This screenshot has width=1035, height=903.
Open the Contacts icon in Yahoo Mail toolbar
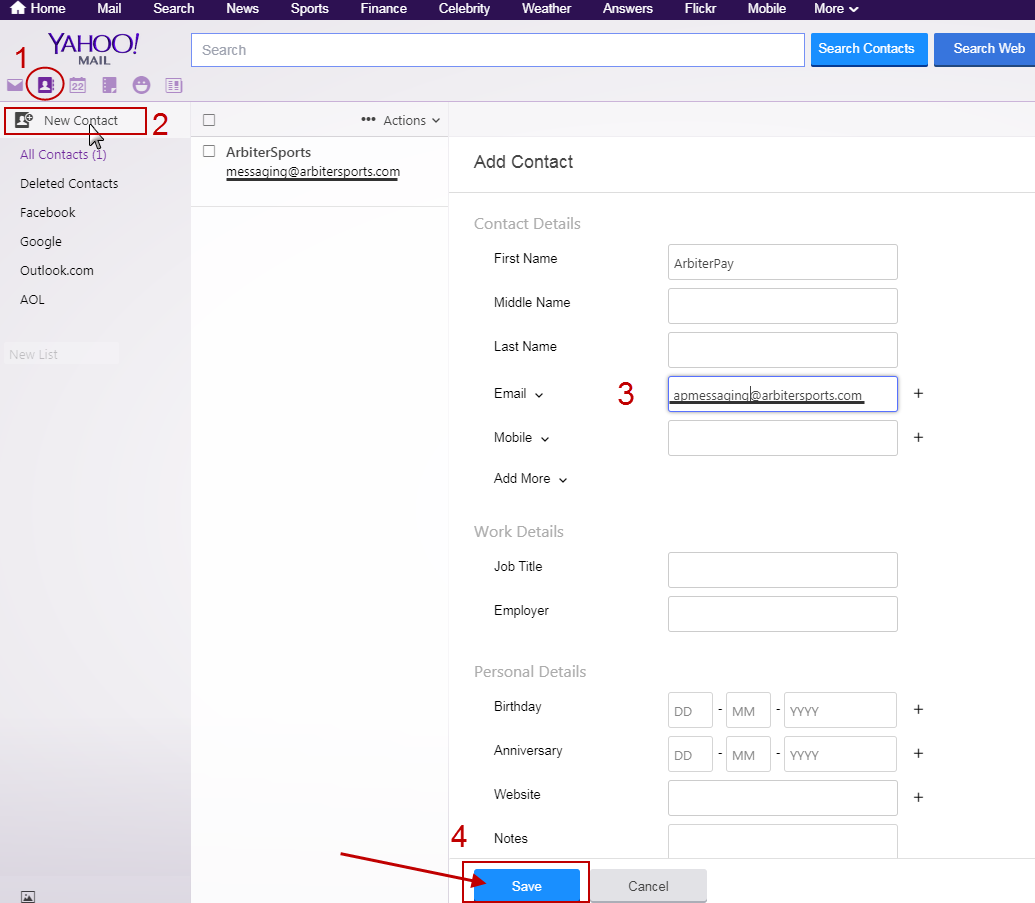click(46, 85)
